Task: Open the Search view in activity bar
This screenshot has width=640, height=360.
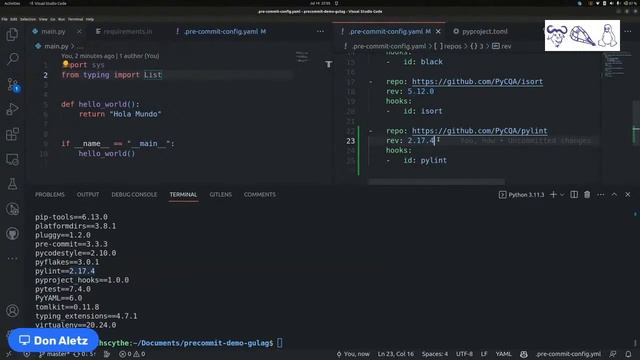Action: coord(12,59)
